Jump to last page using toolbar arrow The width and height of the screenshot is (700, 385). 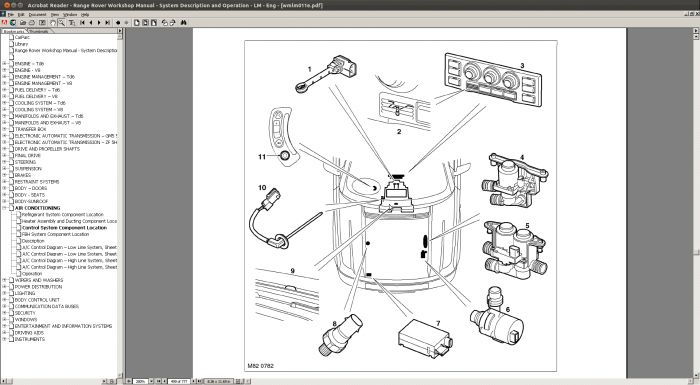pos(108,22)
